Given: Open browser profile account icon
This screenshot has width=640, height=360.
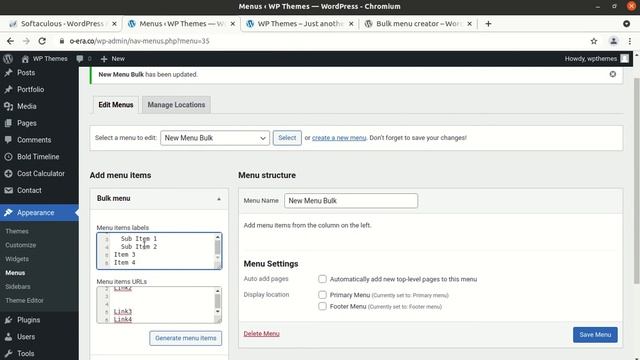Looking at the screenshot, I should [x=613, y=41].
